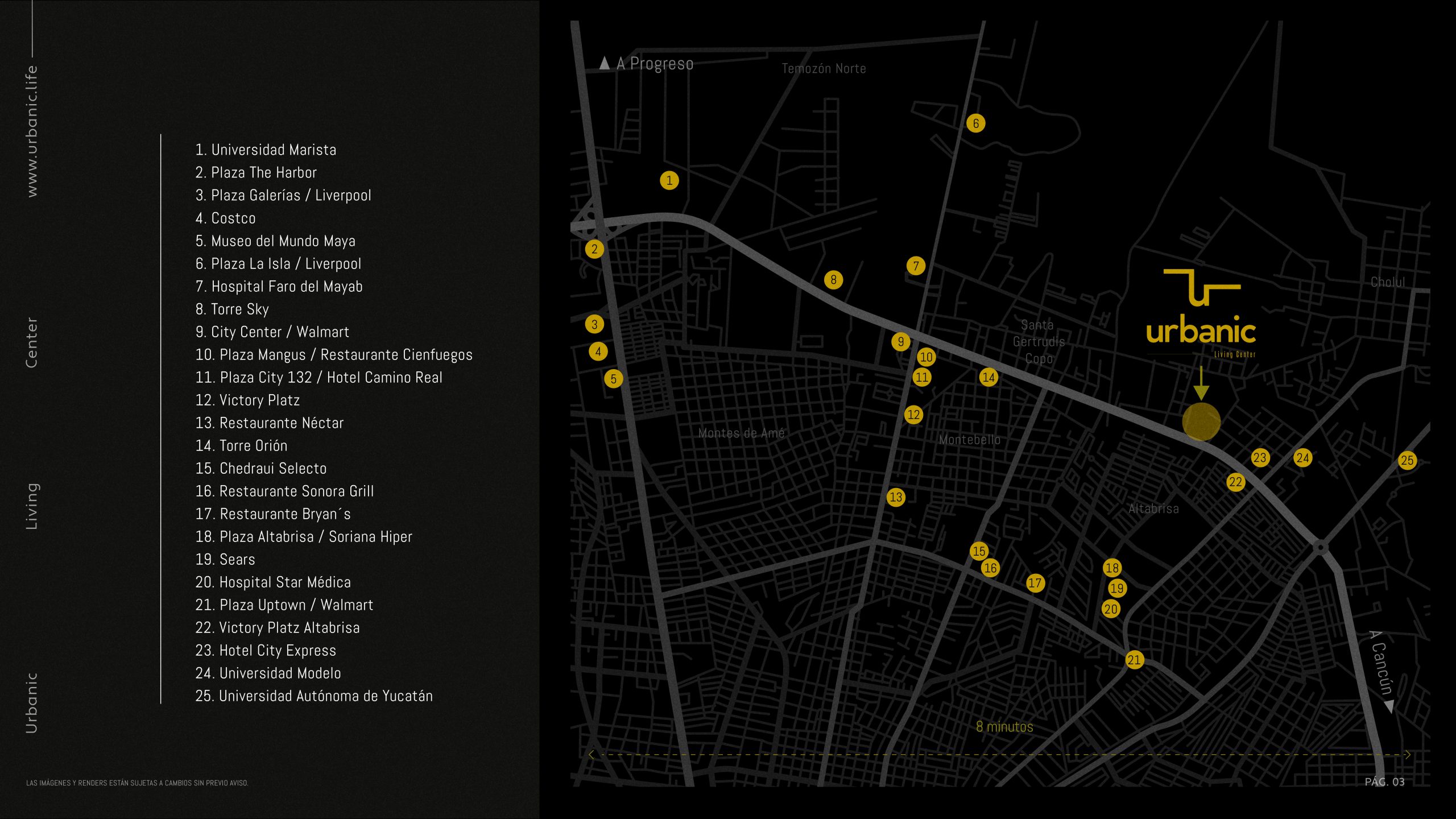
Task: Click the large gold Urbanic location circle
Action: 1201,421
